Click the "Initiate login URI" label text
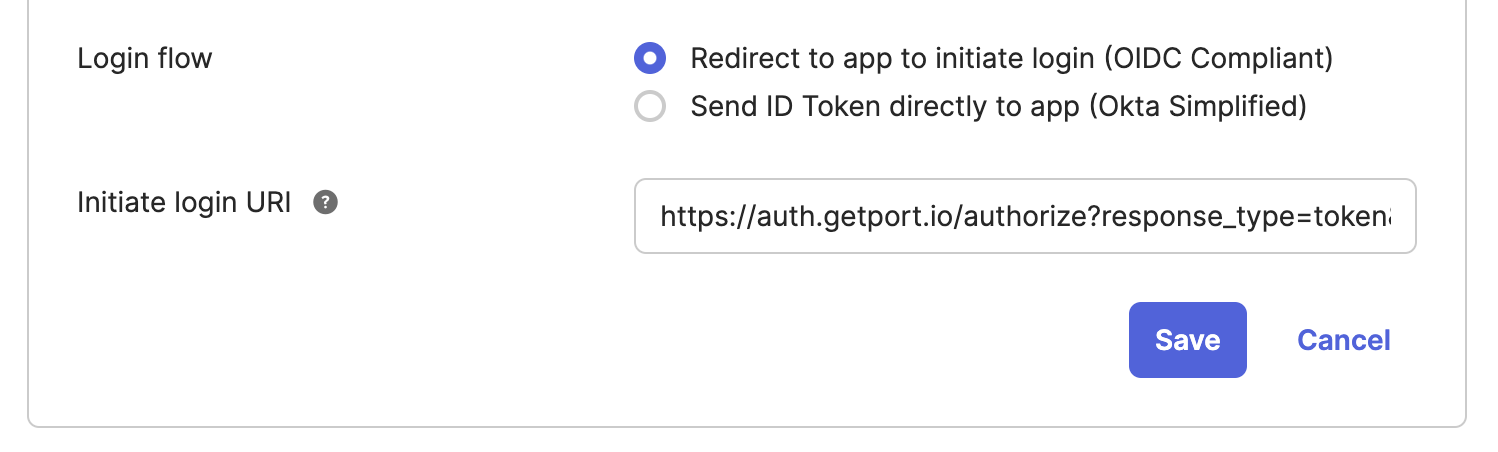 [184, 203]
